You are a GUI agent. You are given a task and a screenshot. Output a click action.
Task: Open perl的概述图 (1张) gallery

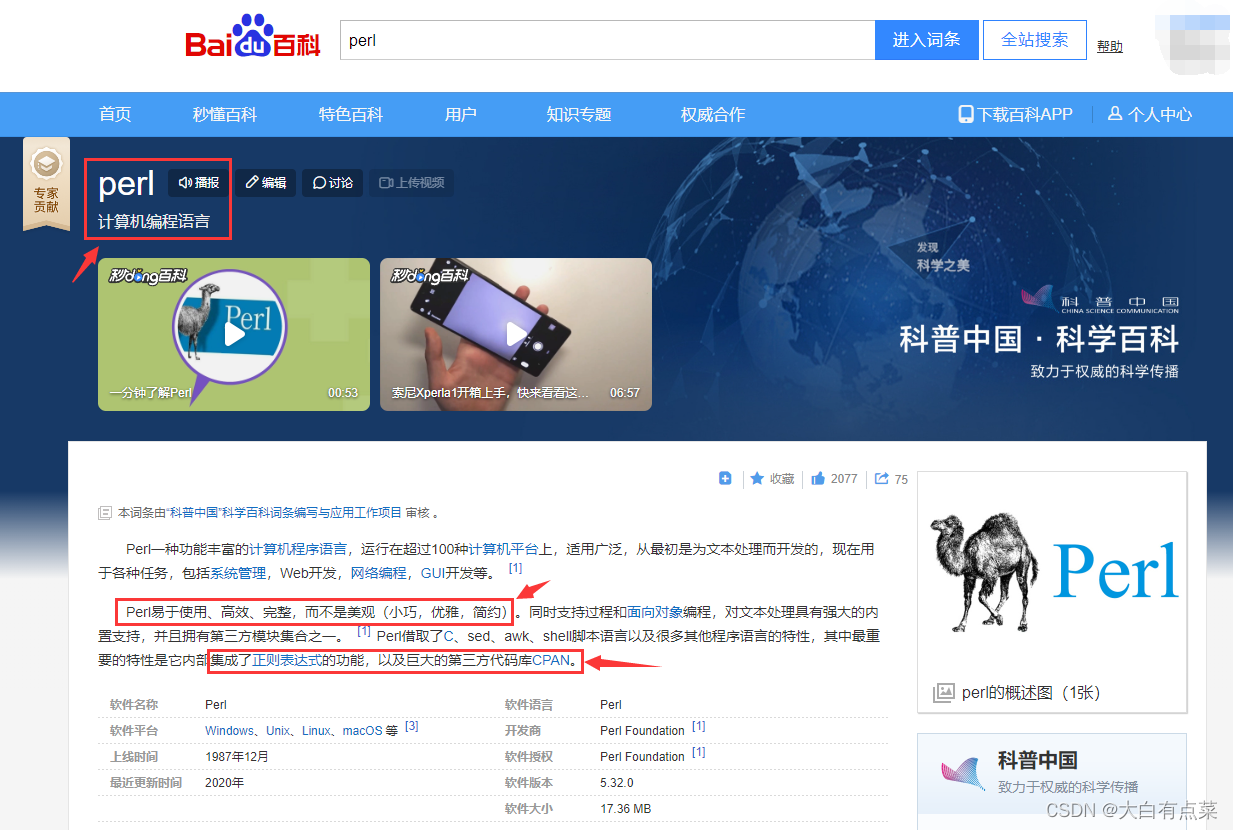pyautogui.click(x=1031, y=692)
